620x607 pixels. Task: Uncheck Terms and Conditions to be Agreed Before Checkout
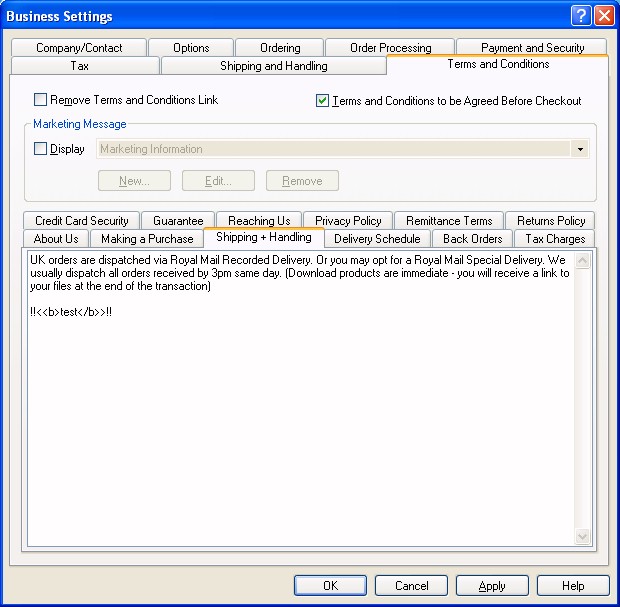322,100
